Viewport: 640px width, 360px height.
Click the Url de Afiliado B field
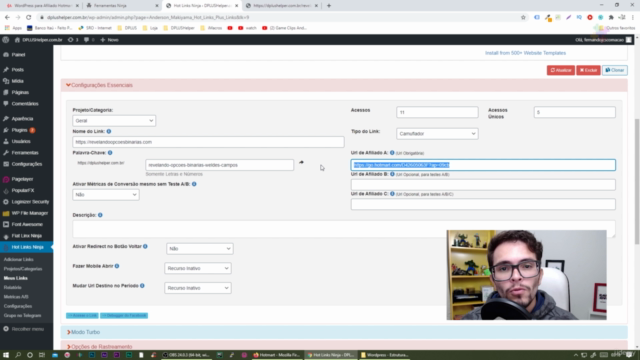483,184
